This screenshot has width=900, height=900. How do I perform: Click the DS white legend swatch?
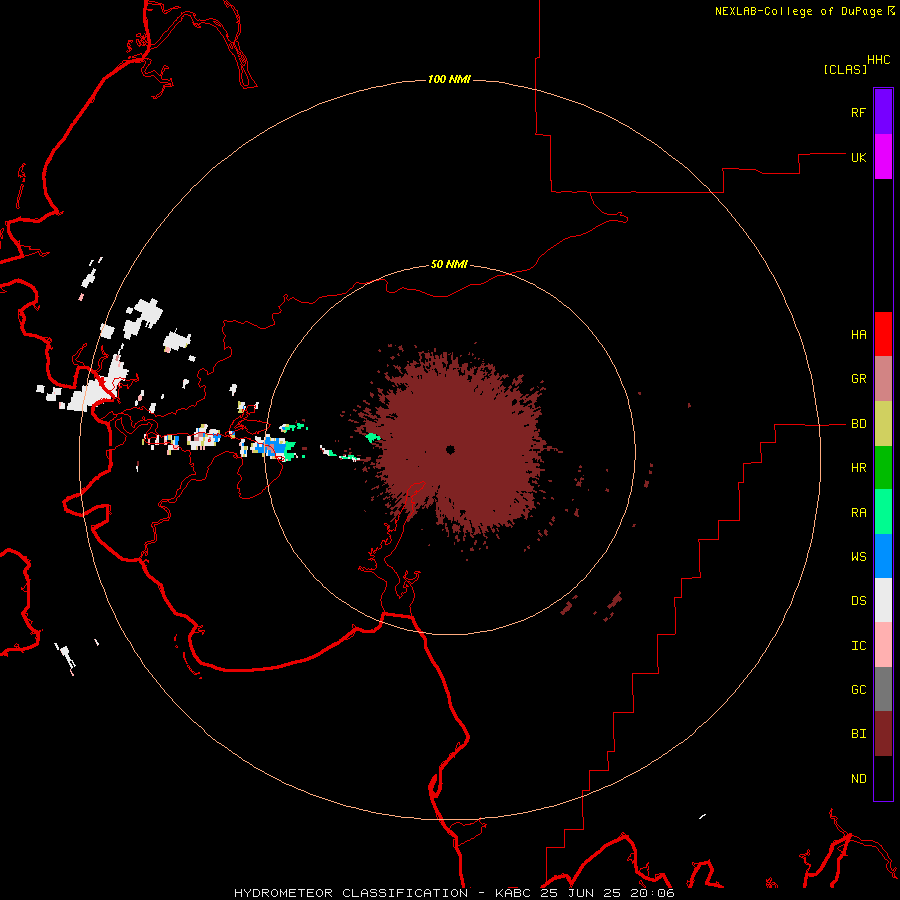point(883,600)
